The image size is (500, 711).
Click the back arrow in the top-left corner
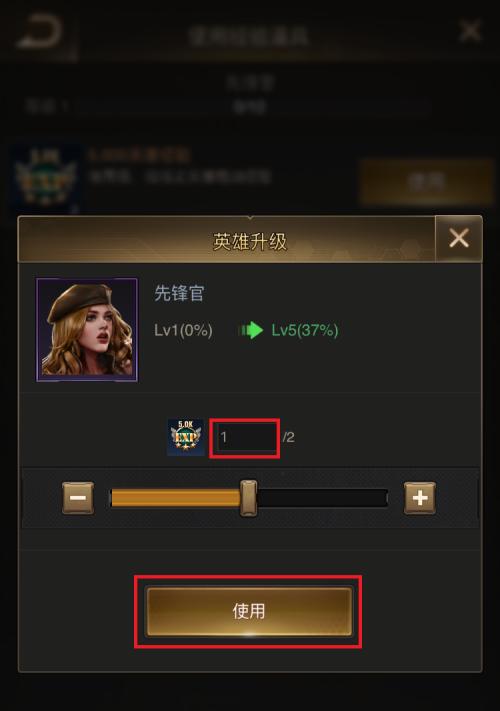tap(40, 32)
